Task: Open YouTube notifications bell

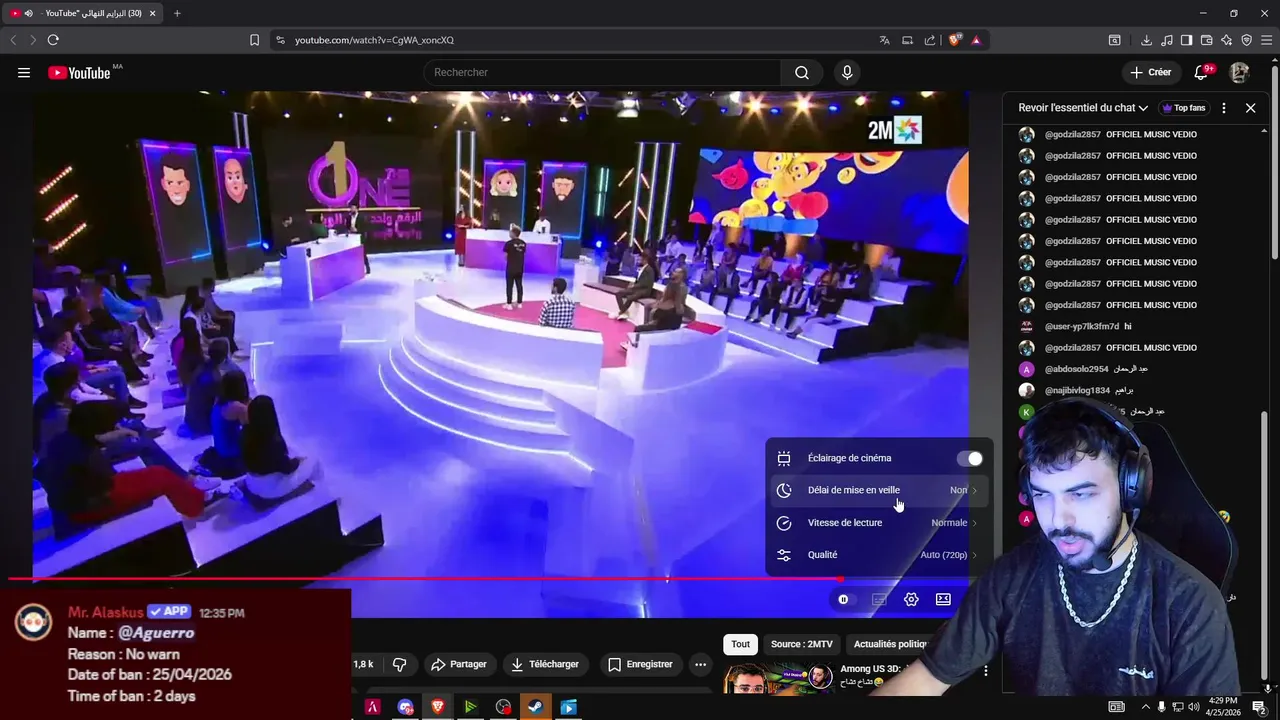Action: click(x=1203, y=72)
